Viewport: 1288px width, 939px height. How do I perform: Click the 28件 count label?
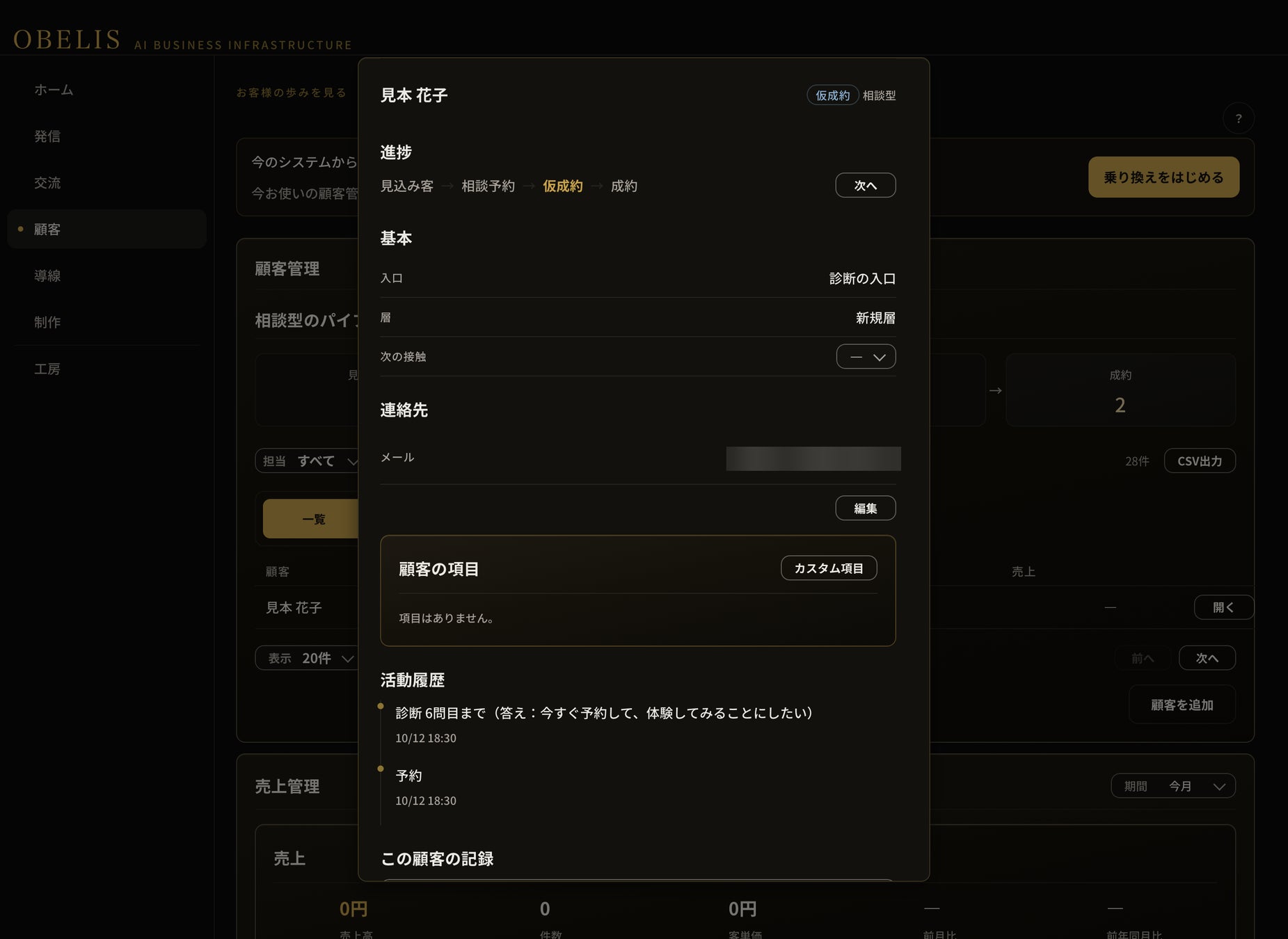click(1137, 461)
